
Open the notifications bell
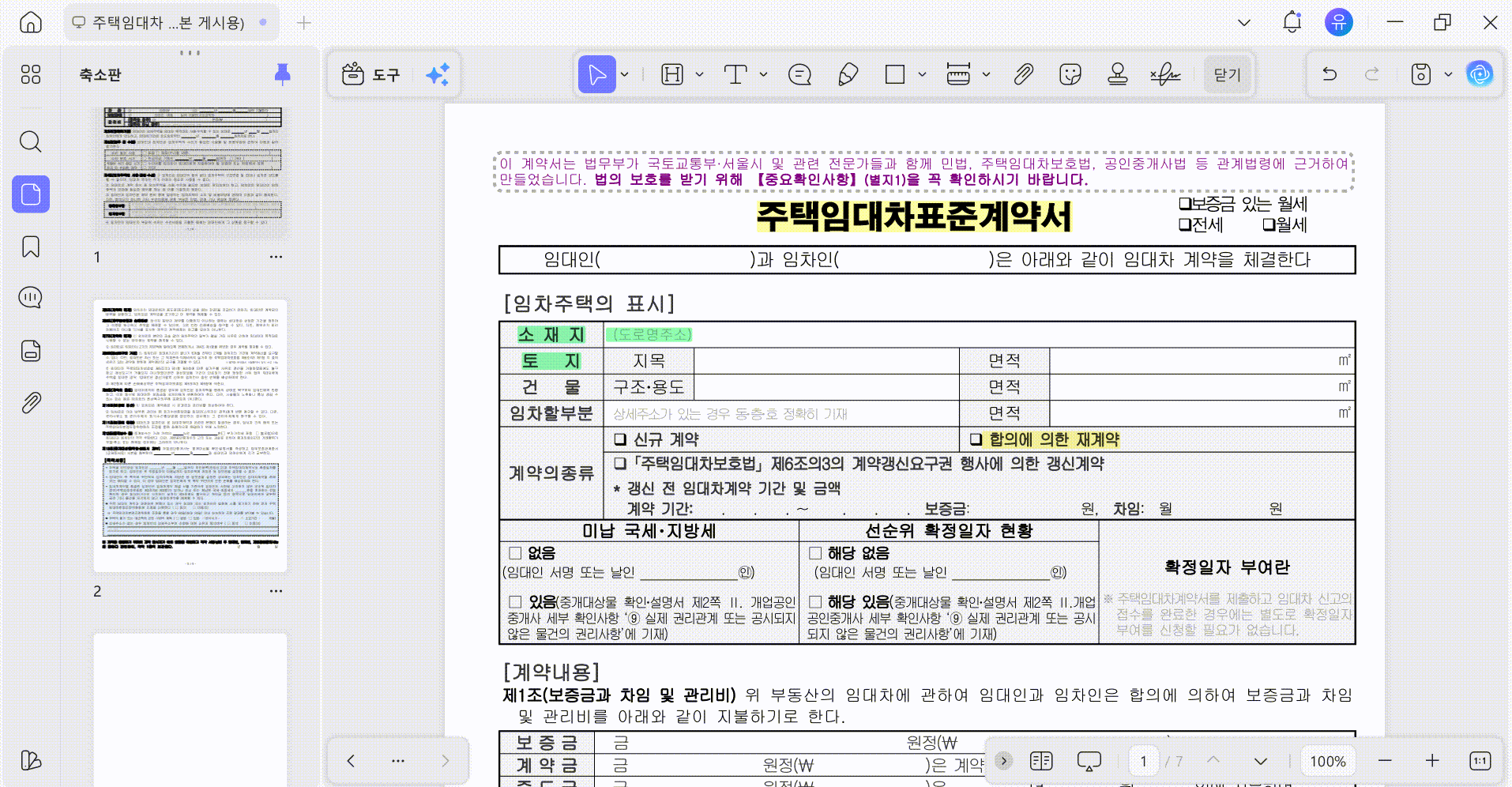1292,22
